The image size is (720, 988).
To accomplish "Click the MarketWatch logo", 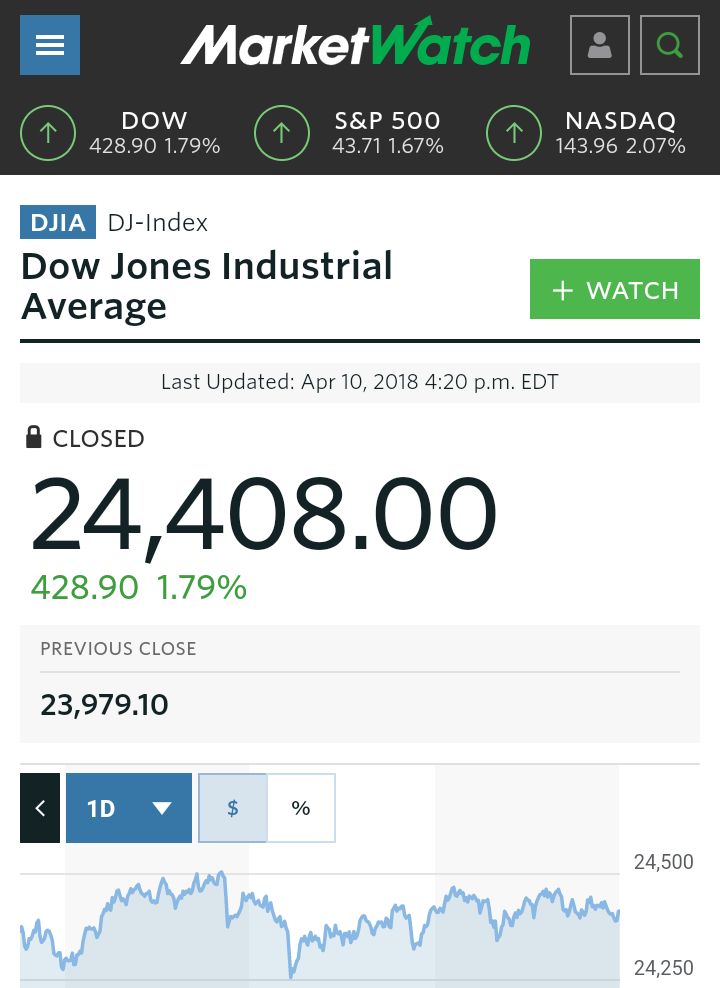I will (355, 43).
